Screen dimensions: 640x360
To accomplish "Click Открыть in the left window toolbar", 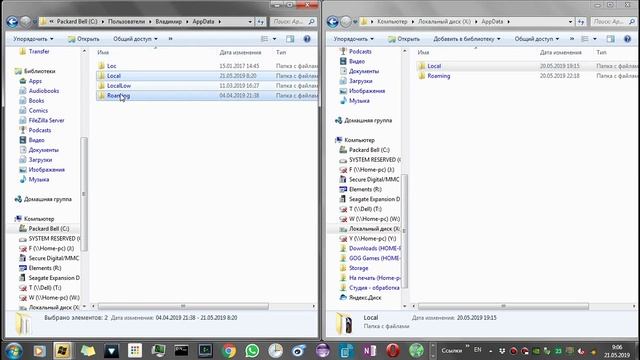I will 84,39.
